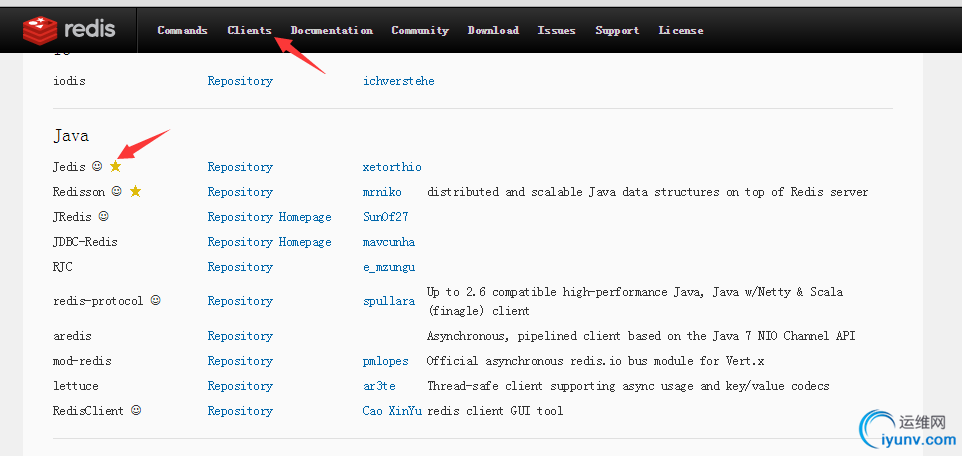
Task: Visit author link spullara
Action: (389, 301)
